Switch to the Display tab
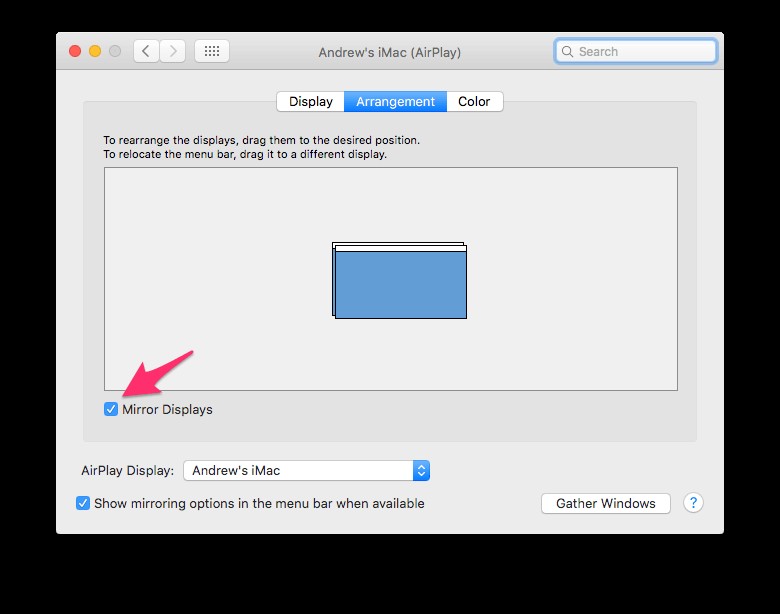This screenshot has height=614, width=780. click(x=310, y=102)
